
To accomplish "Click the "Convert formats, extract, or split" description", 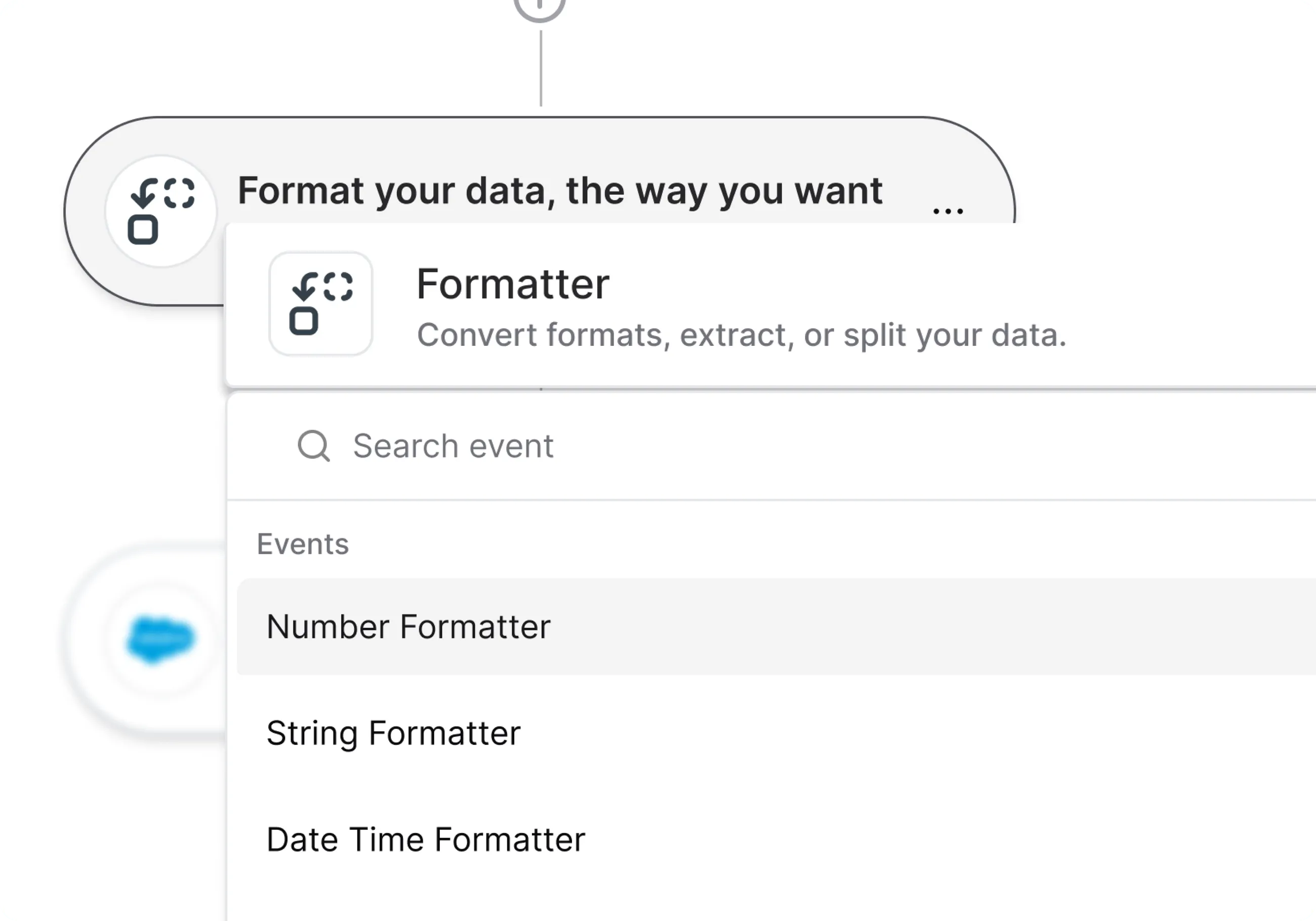I will (x=741, y=335).
